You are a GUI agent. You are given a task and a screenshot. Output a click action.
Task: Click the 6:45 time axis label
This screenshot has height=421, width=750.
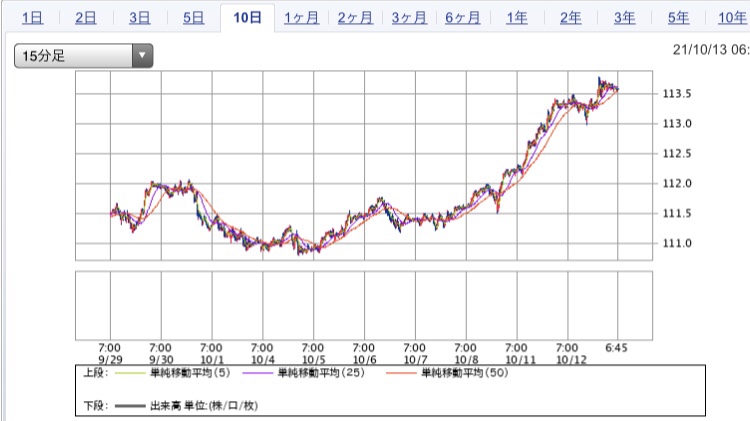coord(616,348)
